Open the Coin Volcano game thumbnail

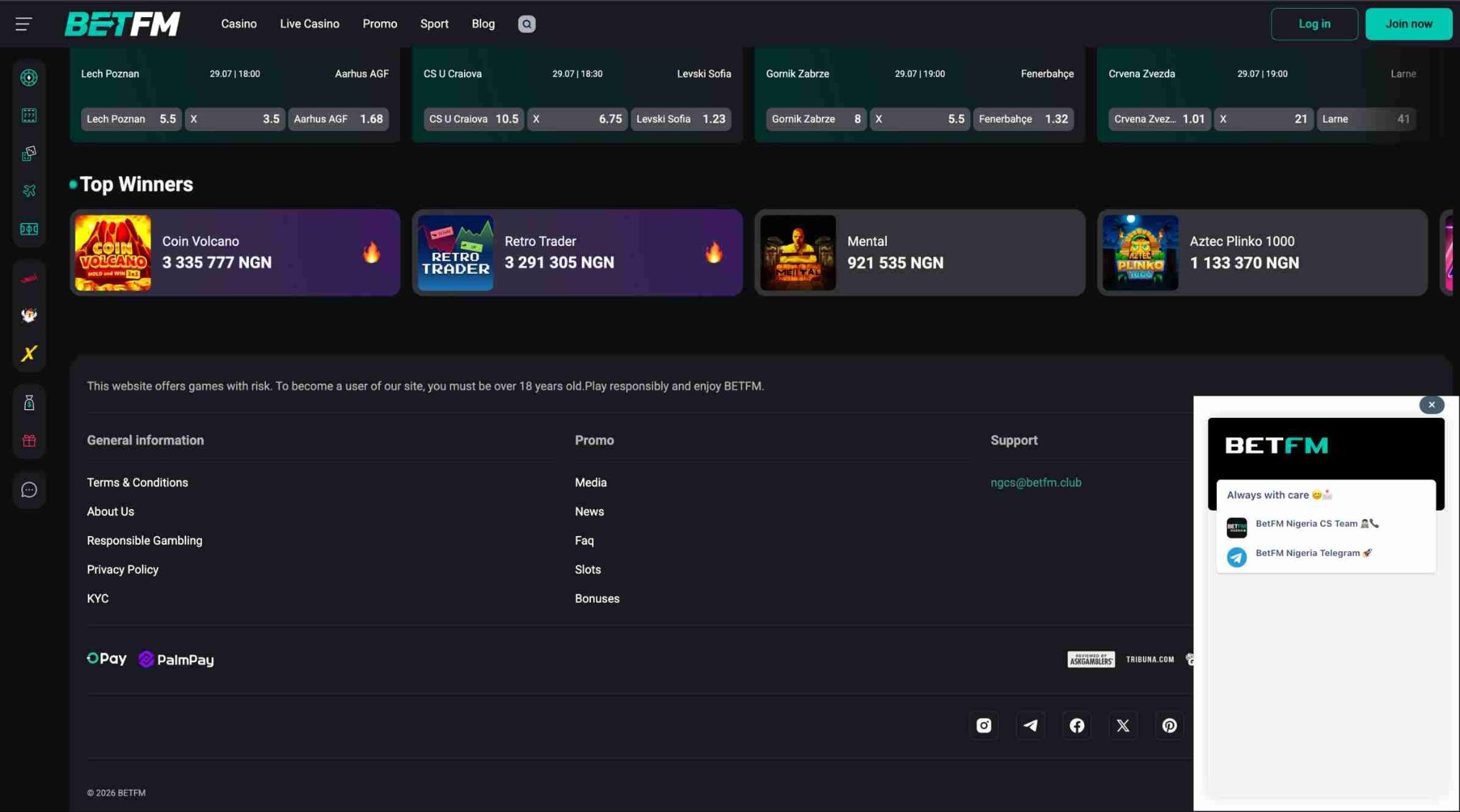[113, 253]
